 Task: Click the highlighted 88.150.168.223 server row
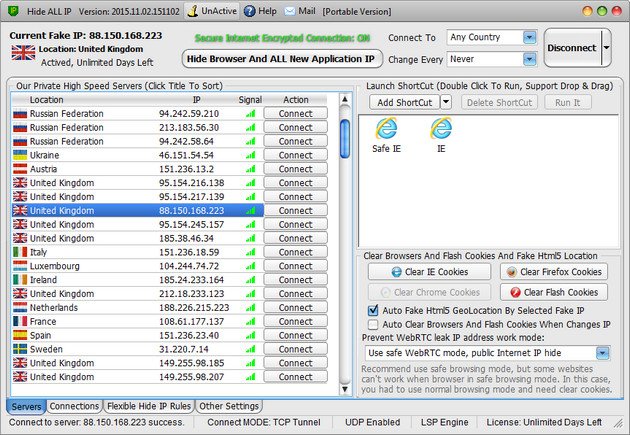pos(138,210)
